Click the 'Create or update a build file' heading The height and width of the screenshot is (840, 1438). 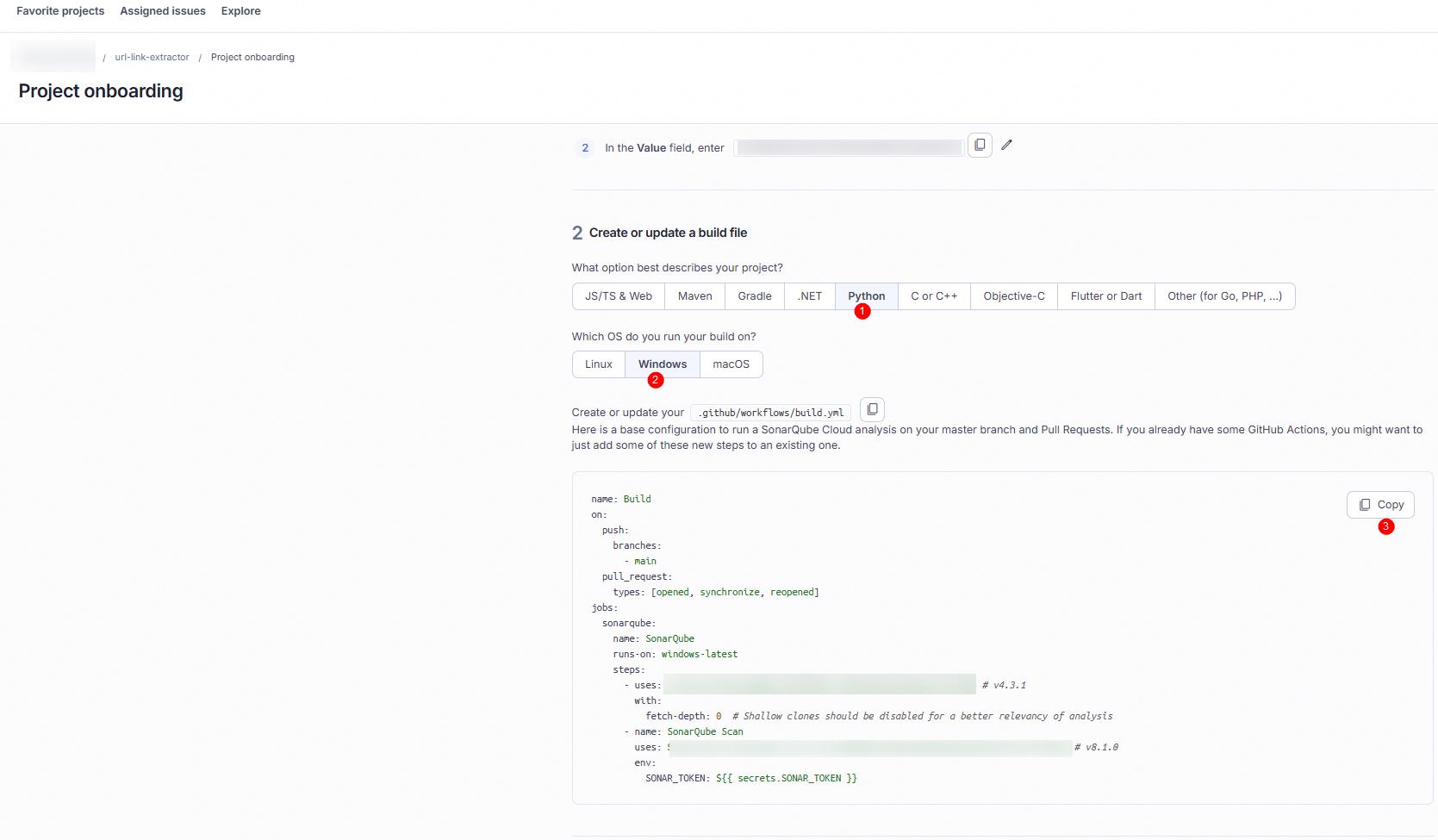point(668,233)
